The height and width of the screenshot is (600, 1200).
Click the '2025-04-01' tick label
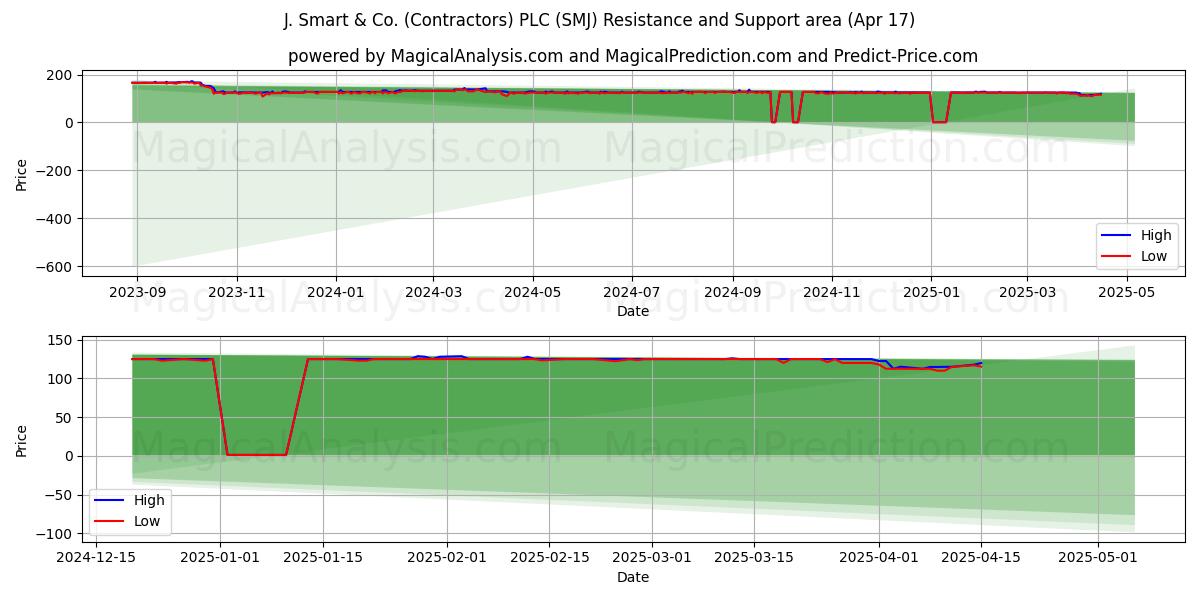point(878,556)
